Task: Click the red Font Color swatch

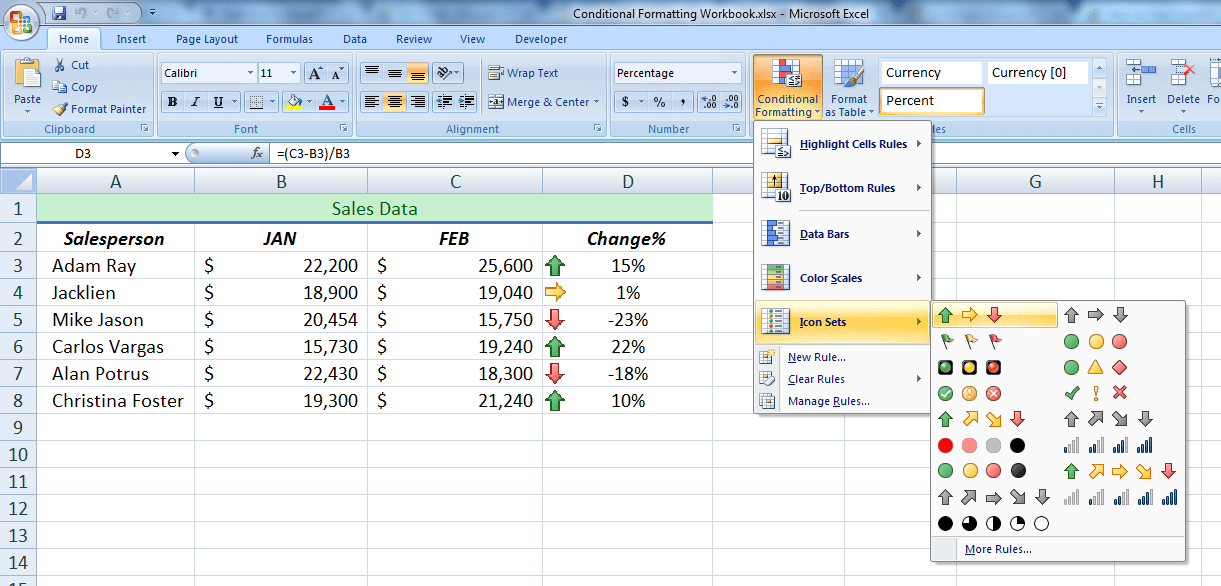Action: 327,107
